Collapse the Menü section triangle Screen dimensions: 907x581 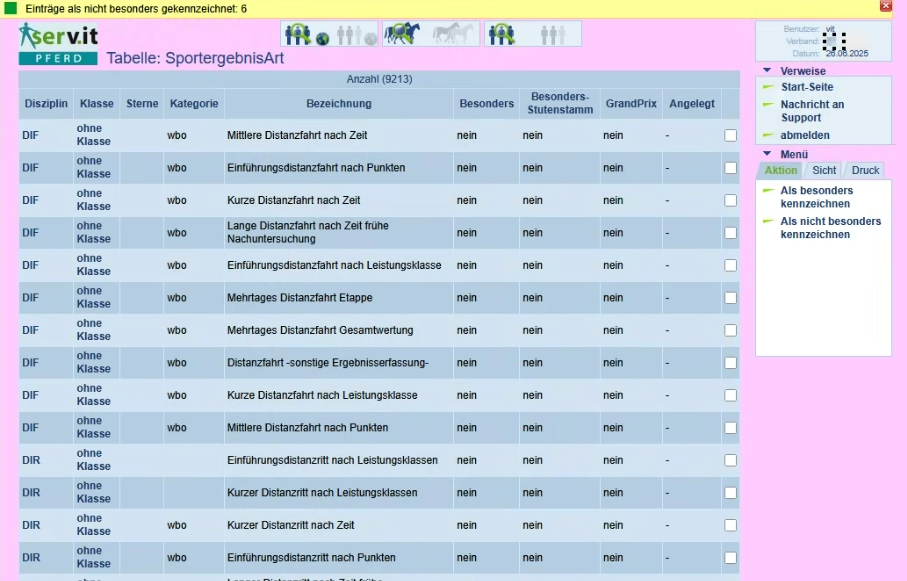[767, 153]
